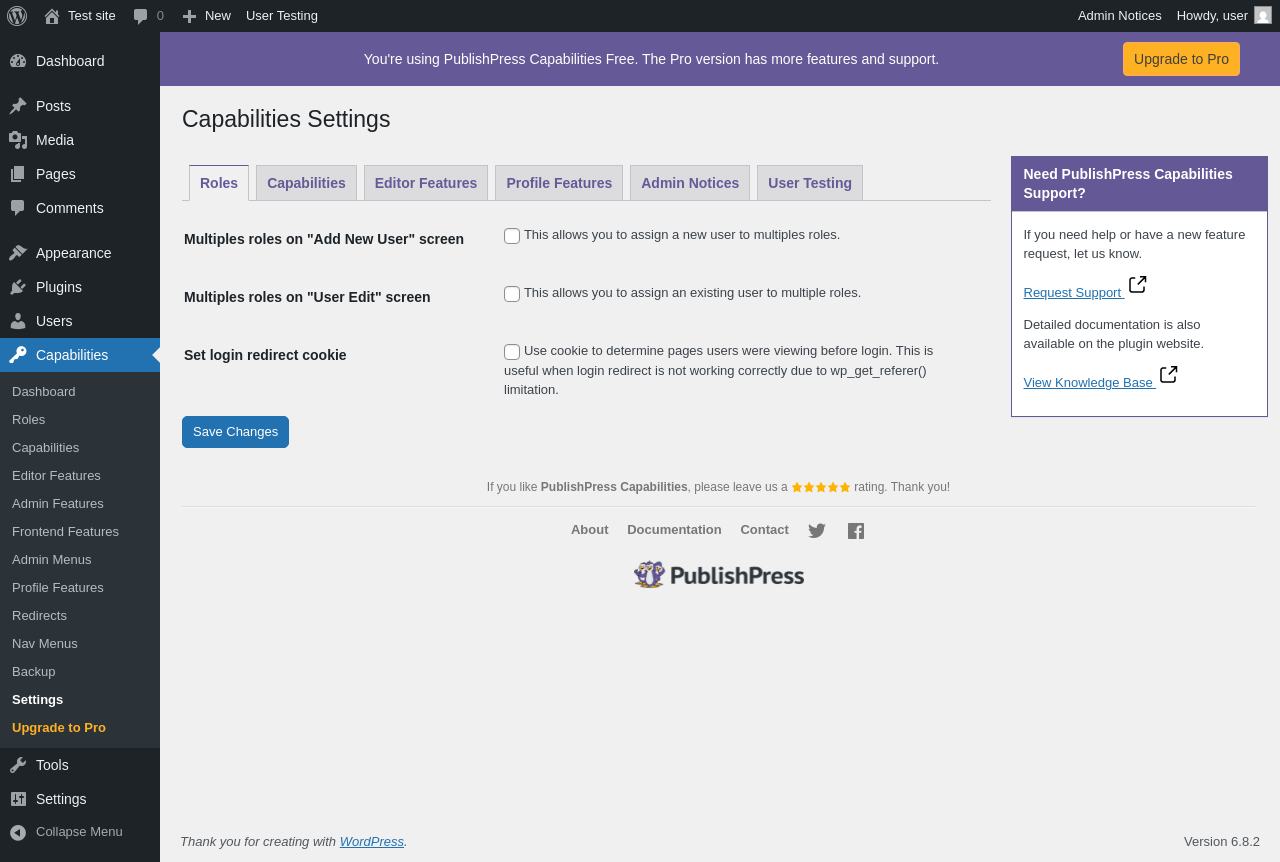Click external link icon beside Request Support
Viewport: 1280px width, 862px height.
click(x=1138, y=285)
